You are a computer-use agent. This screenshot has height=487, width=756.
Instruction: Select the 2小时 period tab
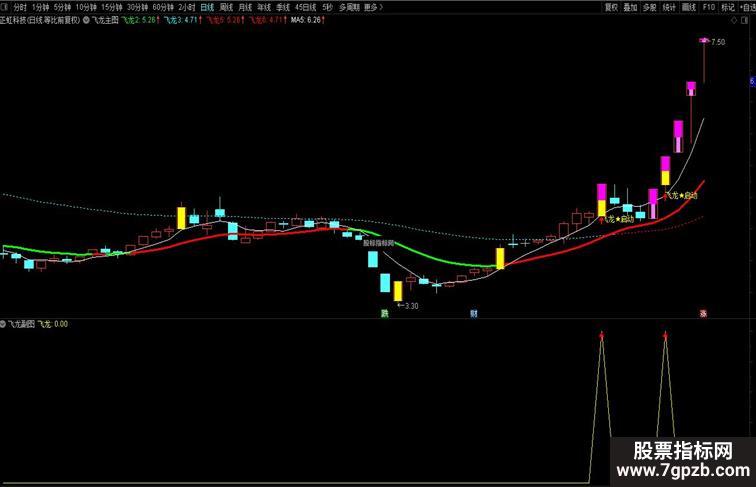click(187, 7)
